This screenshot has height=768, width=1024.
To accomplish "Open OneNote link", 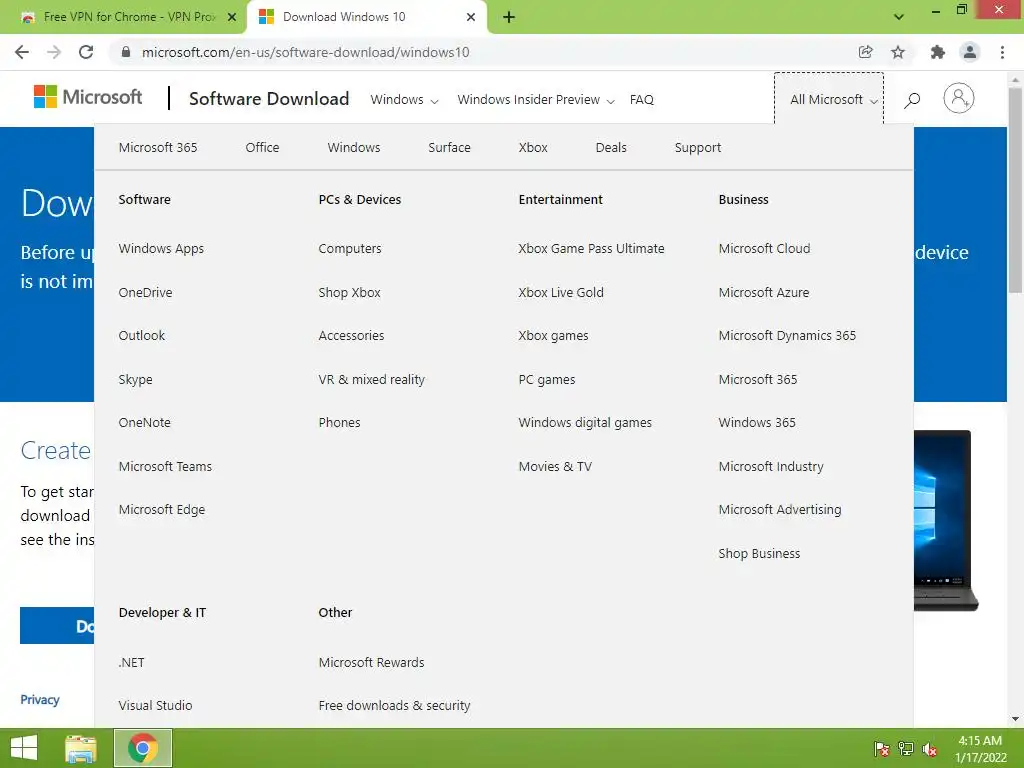I will 144,423.
